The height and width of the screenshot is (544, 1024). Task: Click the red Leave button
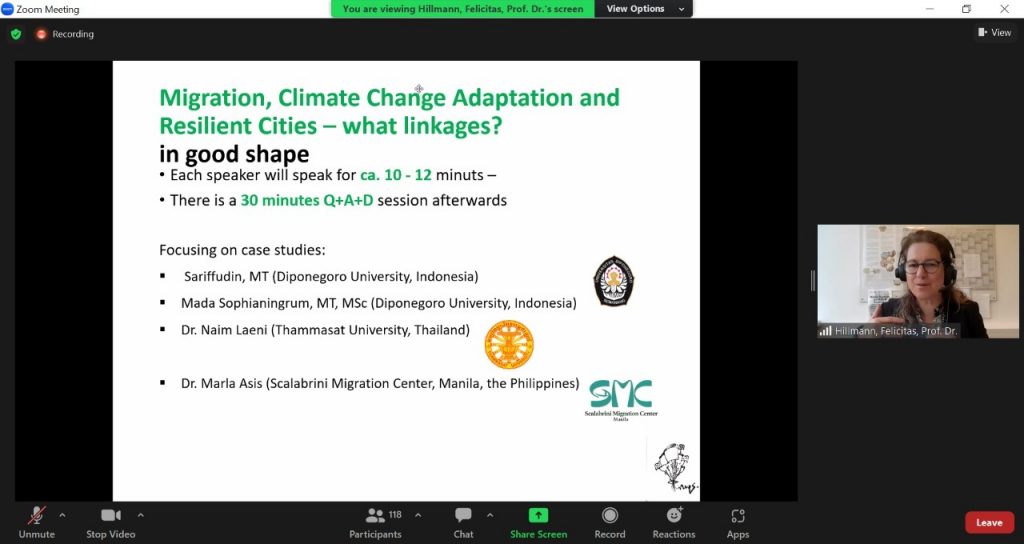click(x=988, y=522)
